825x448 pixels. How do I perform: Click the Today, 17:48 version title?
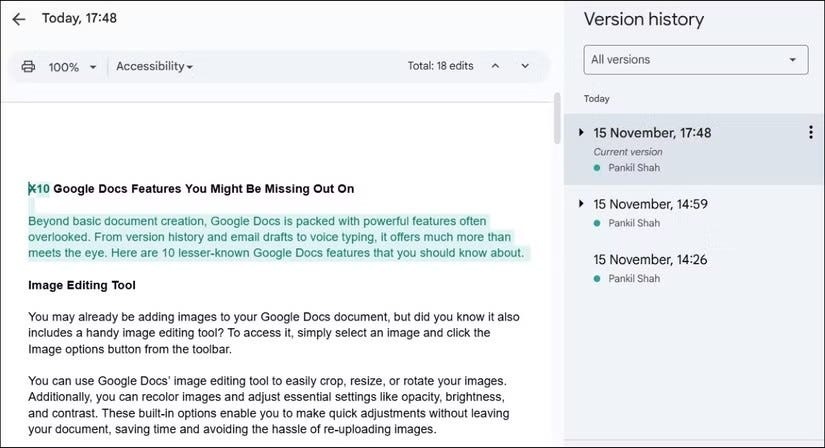coord(79,18)
